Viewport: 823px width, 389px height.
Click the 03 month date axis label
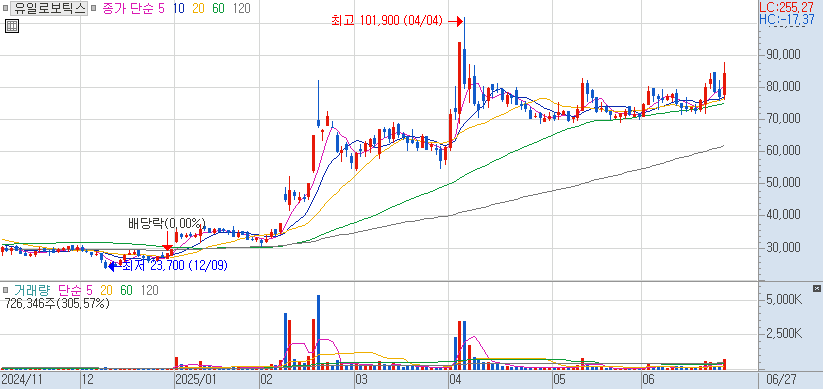pos(361,379)
